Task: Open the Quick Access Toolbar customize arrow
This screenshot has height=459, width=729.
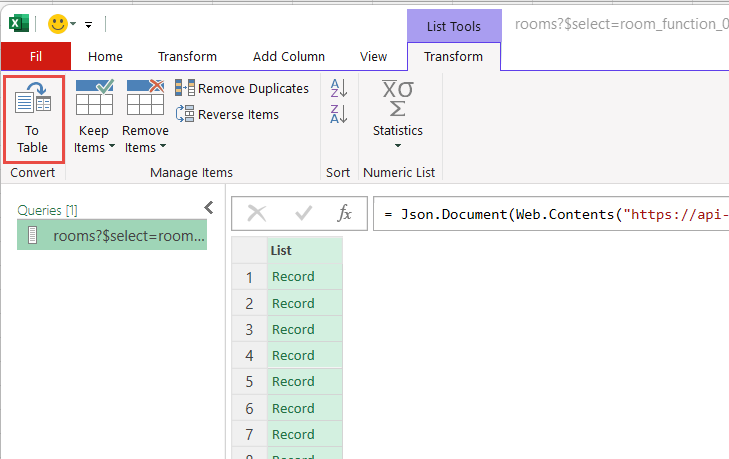Action: 88,24
